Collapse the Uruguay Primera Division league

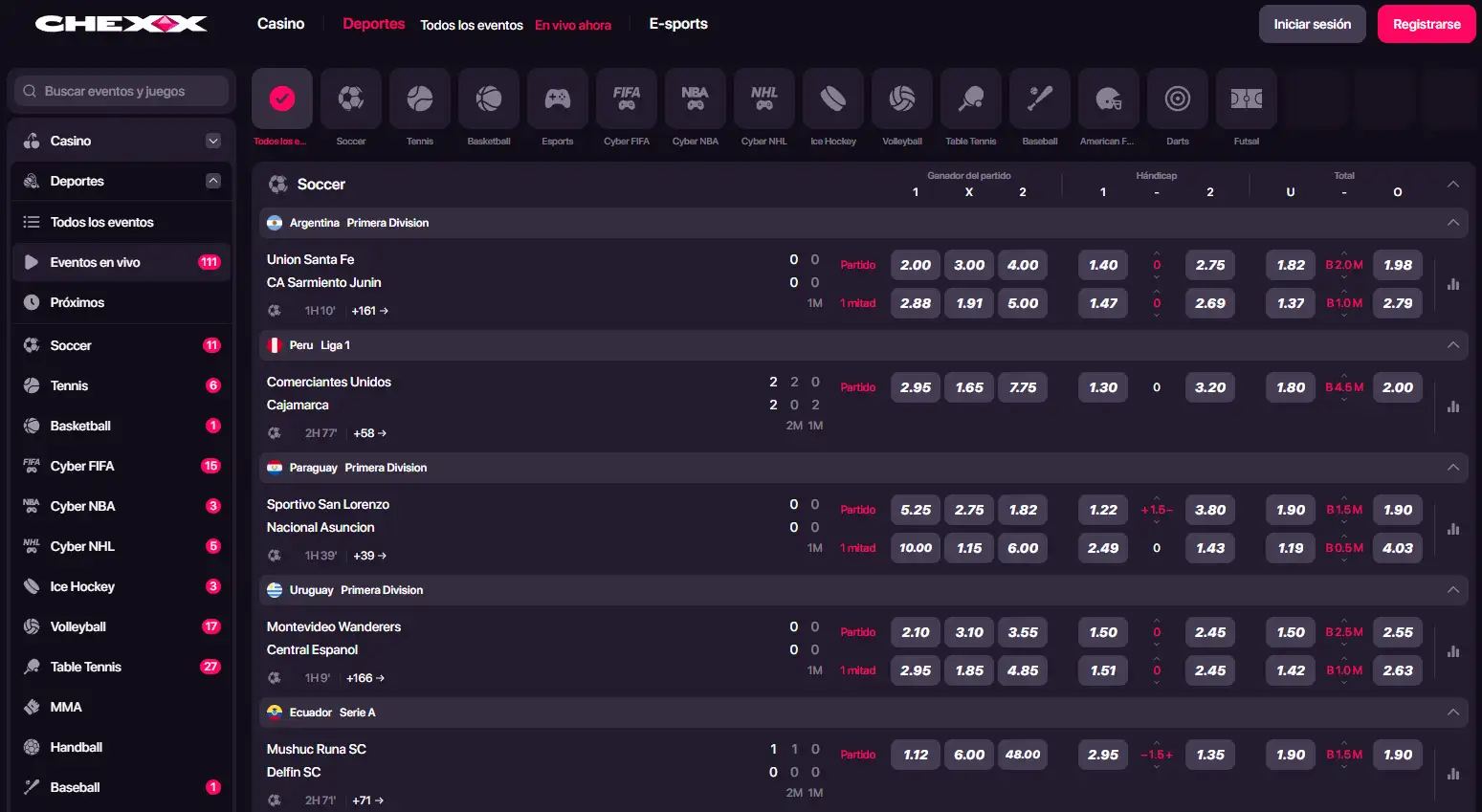1453,590
